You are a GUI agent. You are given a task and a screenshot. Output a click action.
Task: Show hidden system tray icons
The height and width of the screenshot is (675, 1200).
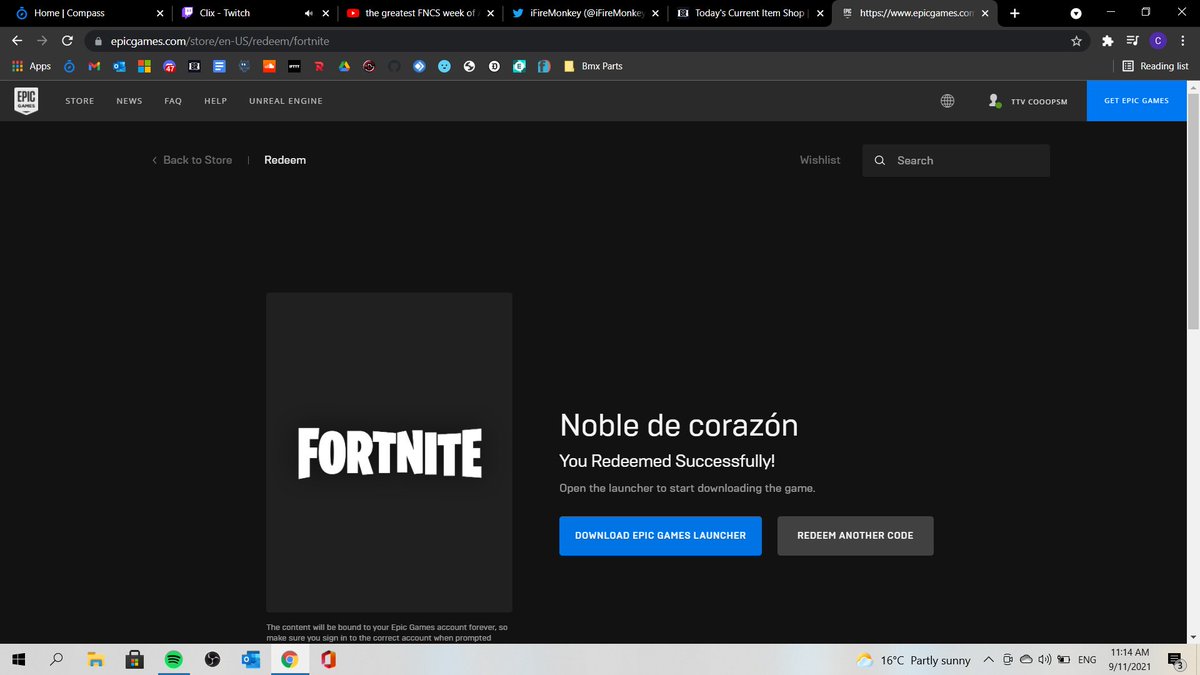(x=988, y=660)
